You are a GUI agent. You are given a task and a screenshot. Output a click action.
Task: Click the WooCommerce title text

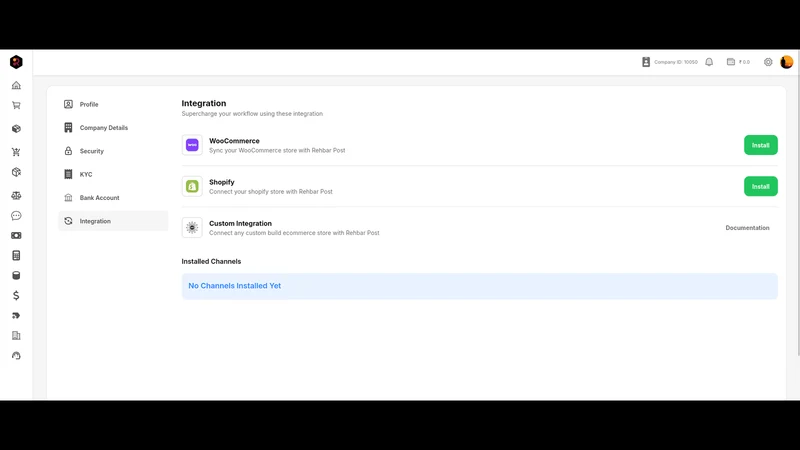(234, 141)
